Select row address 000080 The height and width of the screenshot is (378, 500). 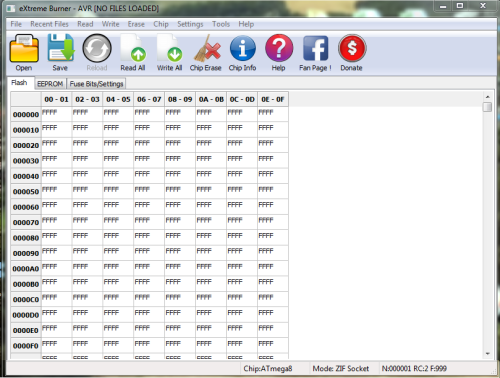pos(26,238)
